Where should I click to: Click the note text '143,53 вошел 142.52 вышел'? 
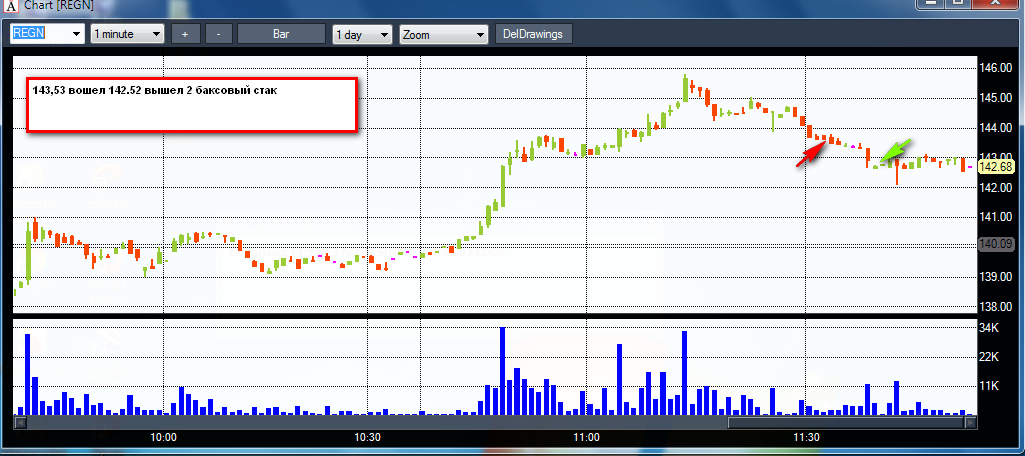tap(107, 90)
